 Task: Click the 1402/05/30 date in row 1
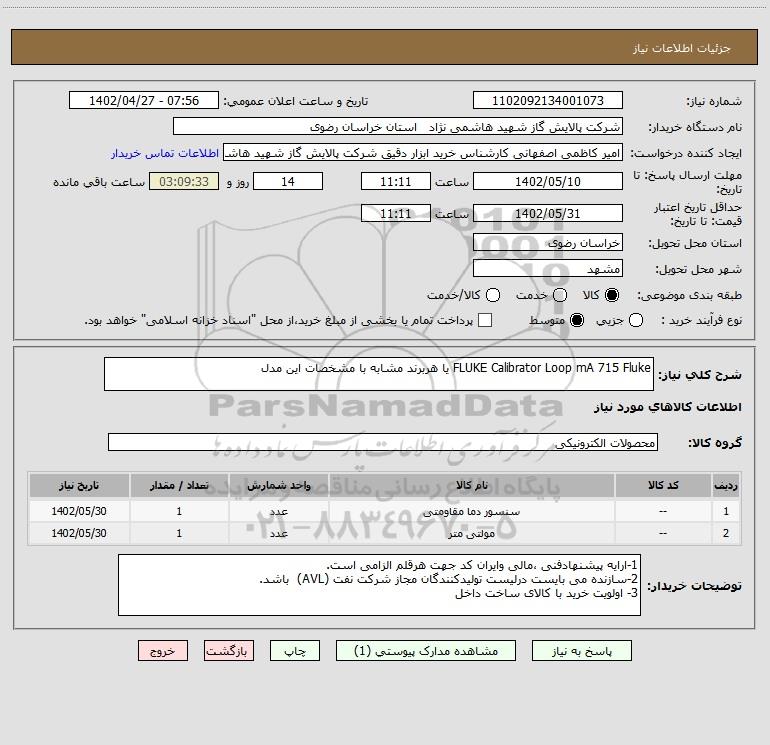point(79,511)
